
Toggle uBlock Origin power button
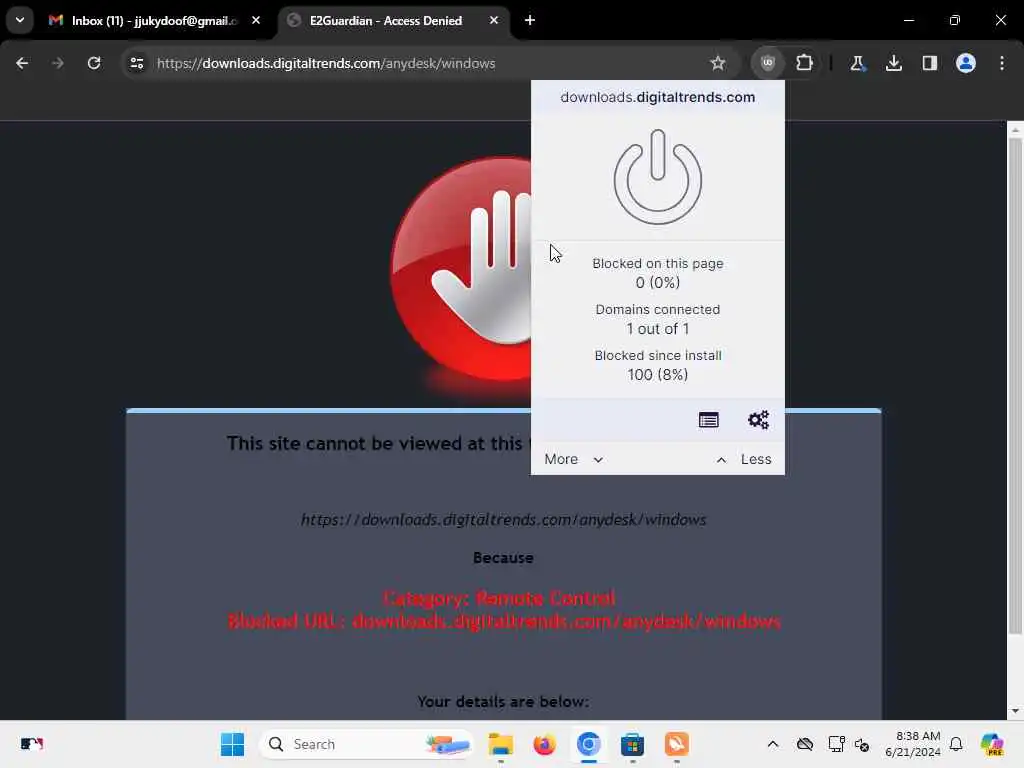658,176
